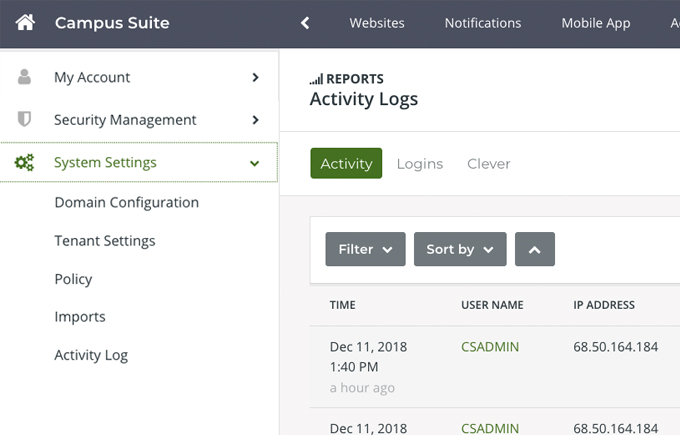The height and width of the screenshot is (435, 680).
Task: Select the Activity tab
Action: [346, 164]
